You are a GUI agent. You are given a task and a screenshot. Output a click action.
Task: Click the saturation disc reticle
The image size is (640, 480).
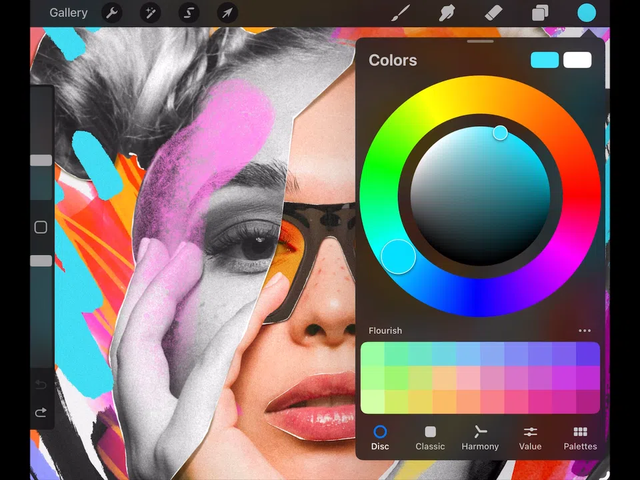(500, 133)
